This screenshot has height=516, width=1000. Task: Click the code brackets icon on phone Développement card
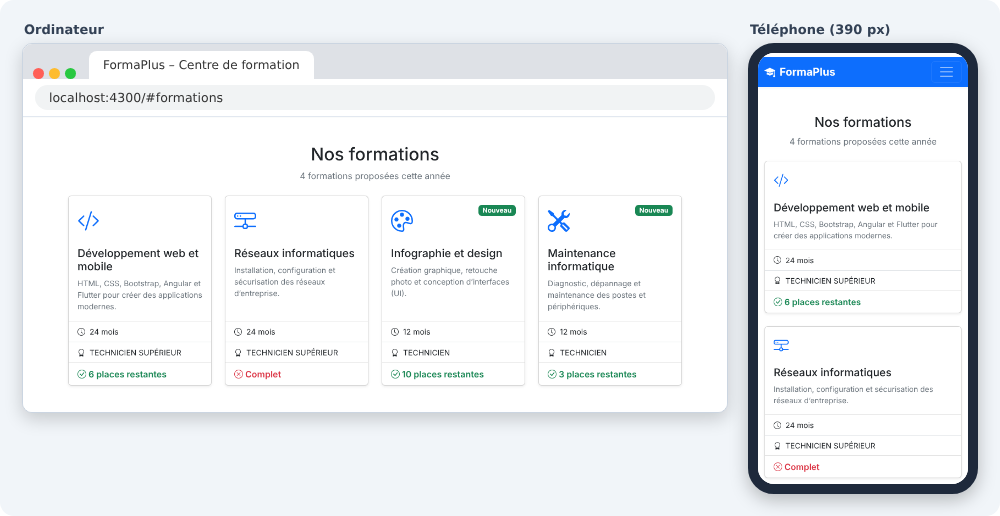click(781, 181)
